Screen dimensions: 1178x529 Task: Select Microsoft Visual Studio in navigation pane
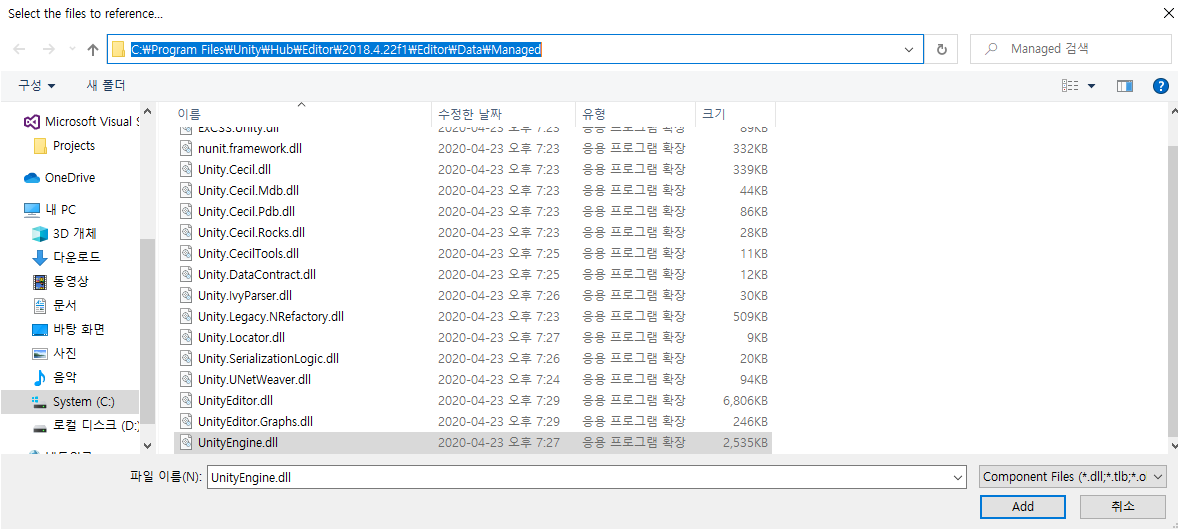82,122
